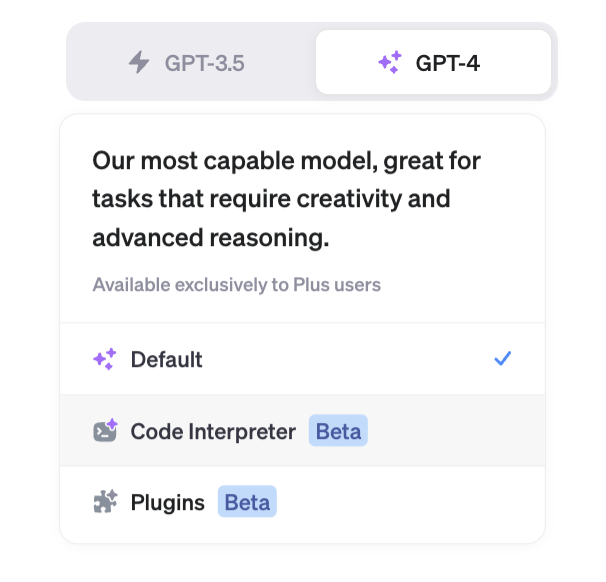
Task: Click the Code Interpreter terminal icon
Action: (x=105, y=430)
